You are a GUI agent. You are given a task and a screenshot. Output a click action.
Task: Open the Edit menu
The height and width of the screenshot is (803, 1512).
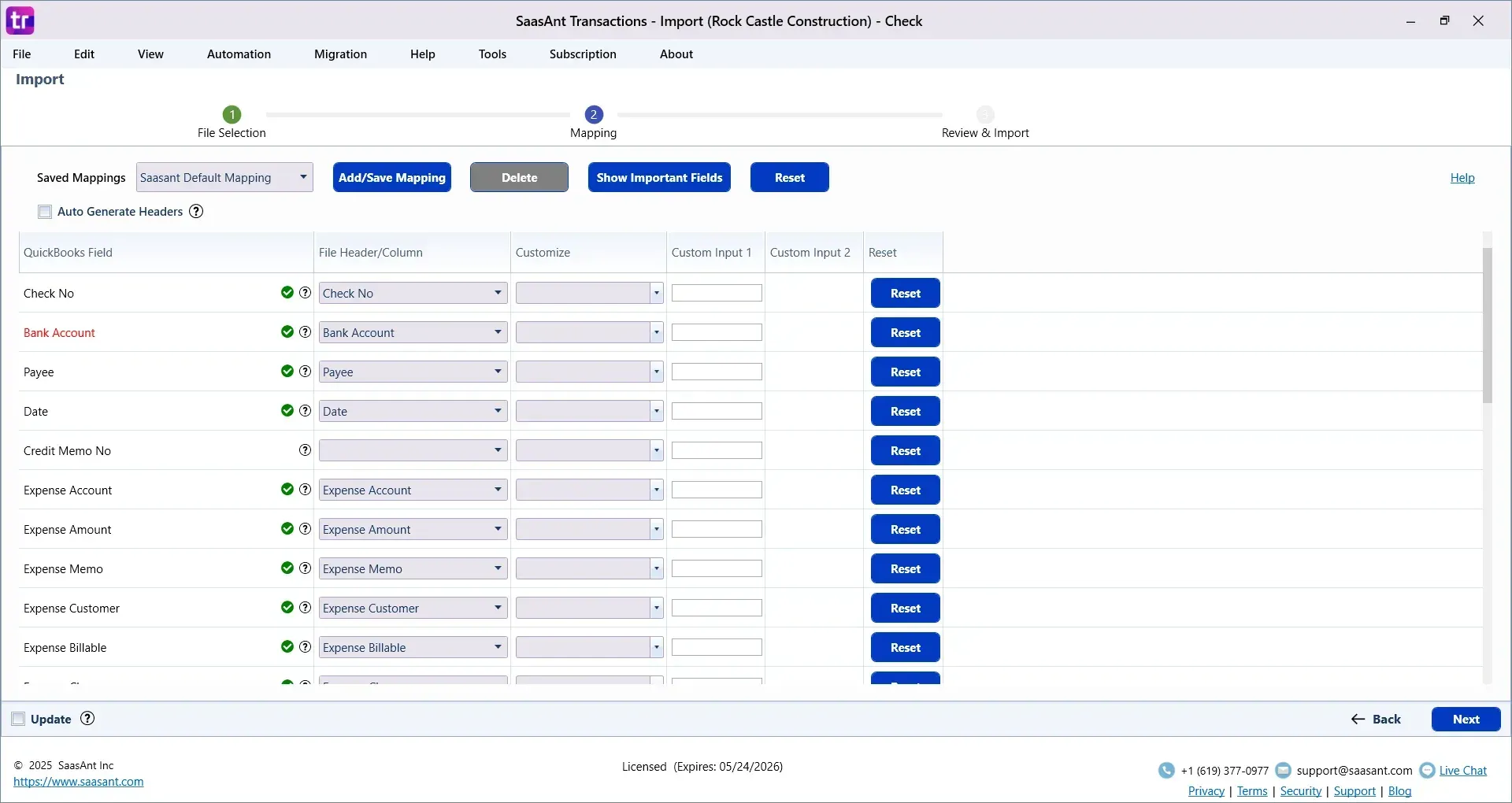tap(84, 54)
